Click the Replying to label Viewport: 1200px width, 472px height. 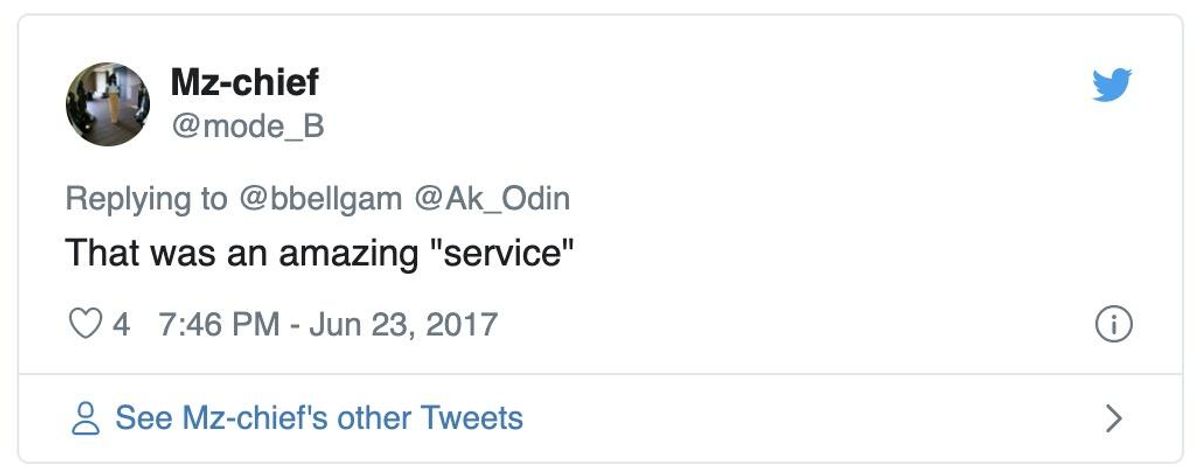coord(146,199)
